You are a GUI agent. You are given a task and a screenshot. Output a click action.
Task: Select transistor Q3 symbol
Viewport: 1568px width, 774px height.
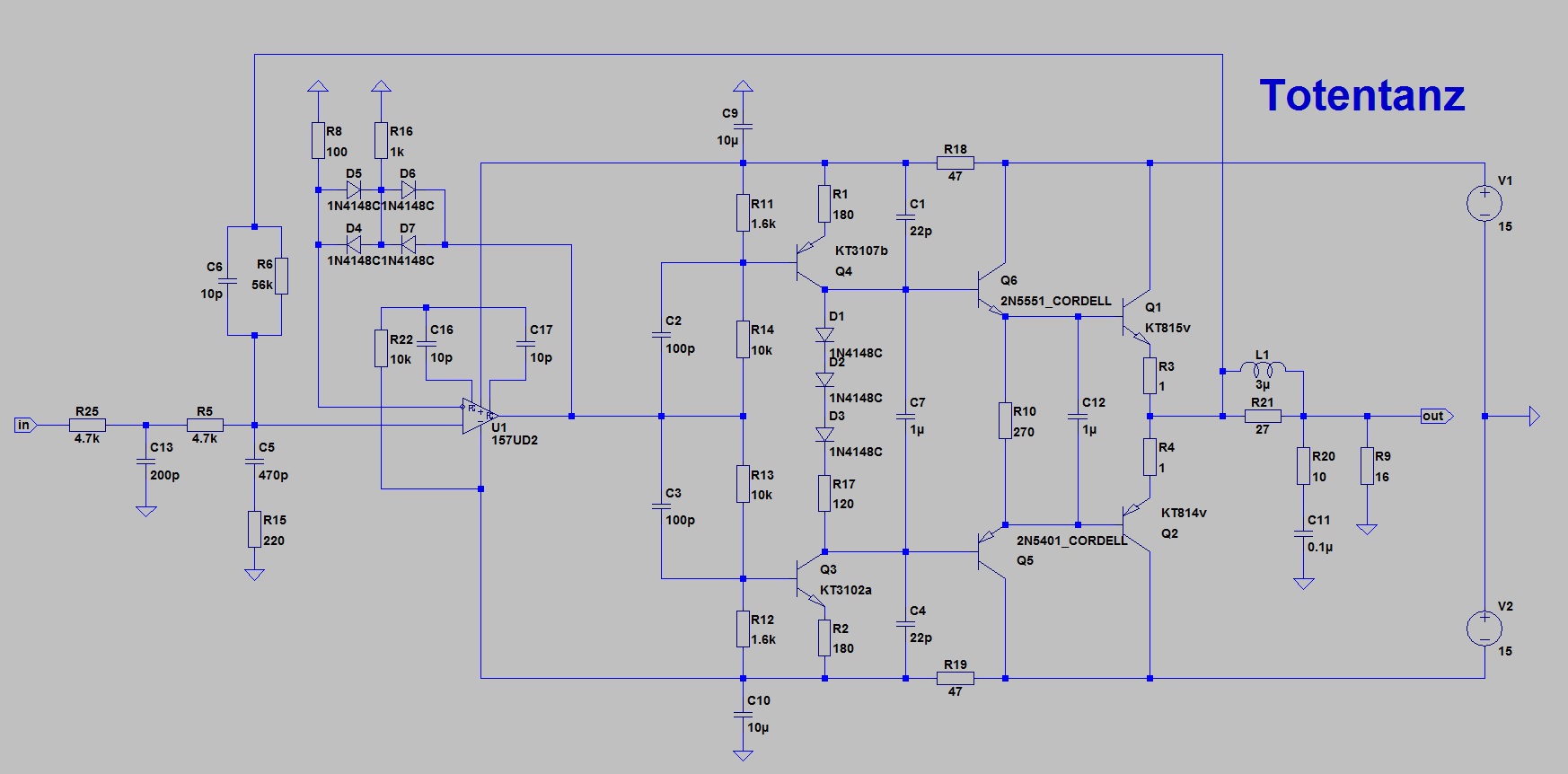coord(811,578)
